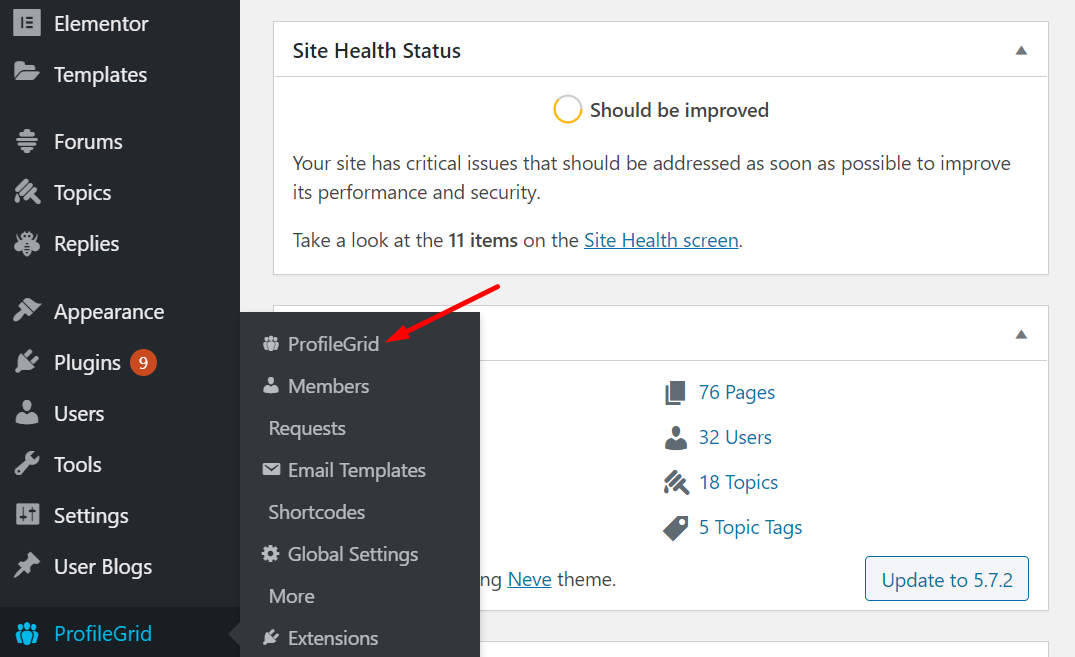
Task: Select the Forums icon in sidebar
Action: coord(25,141)
